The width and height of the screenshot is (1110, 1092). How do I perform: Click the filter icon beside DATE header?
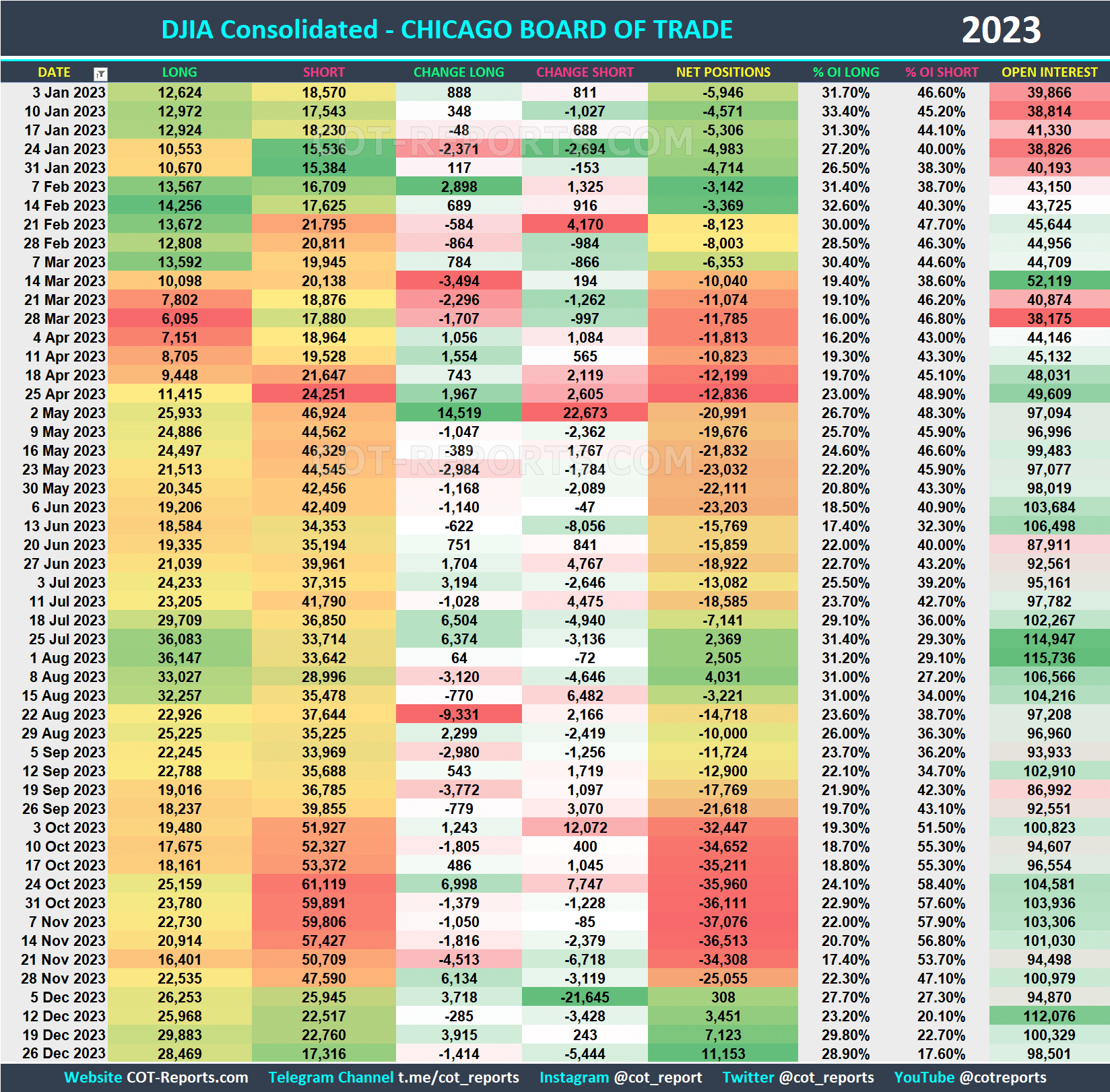tap(100, 72)
